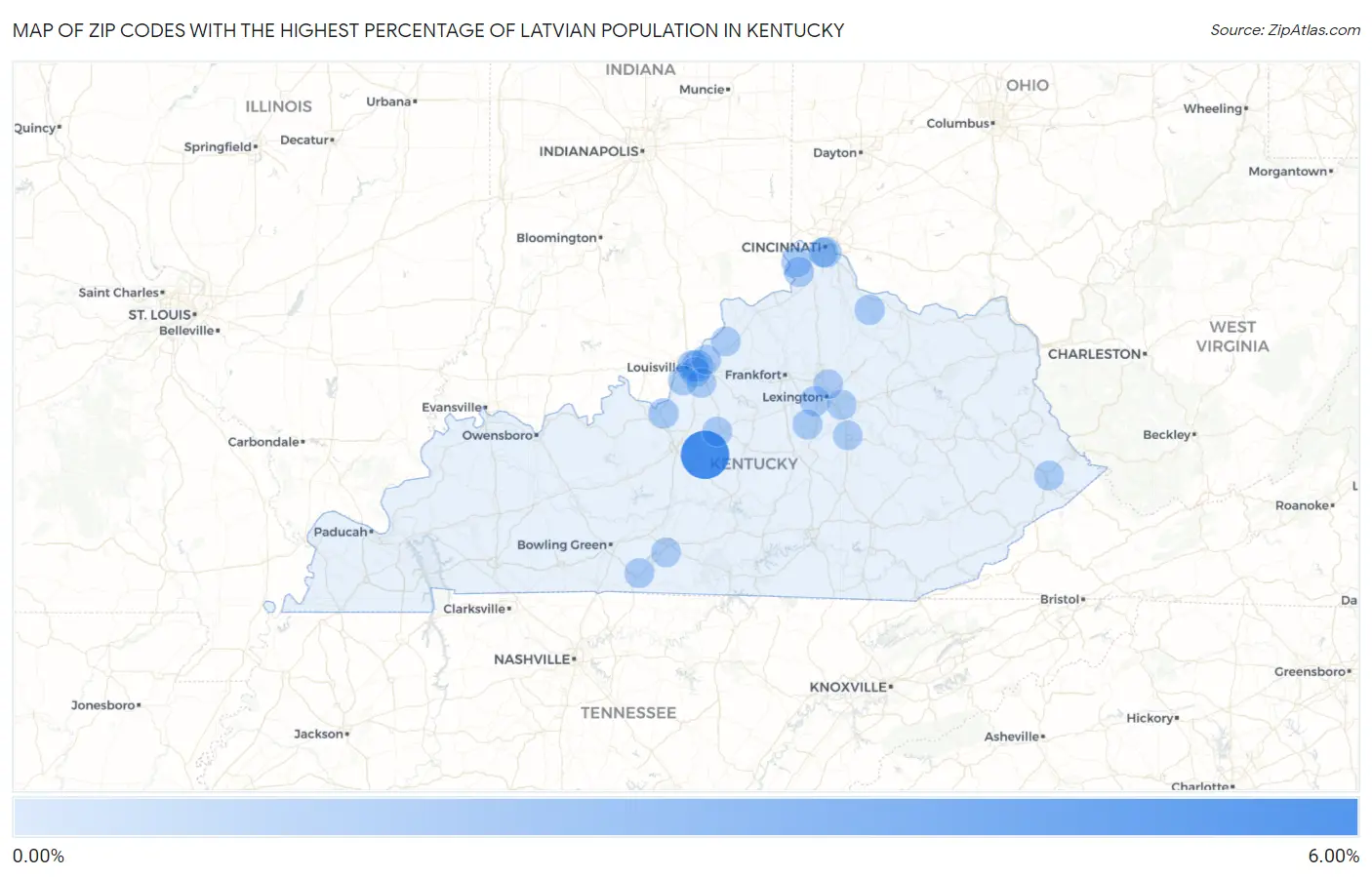This screenshot has height=877, width=1372.
Task: Click the Hickory city label
Action: pos(1151,718)
